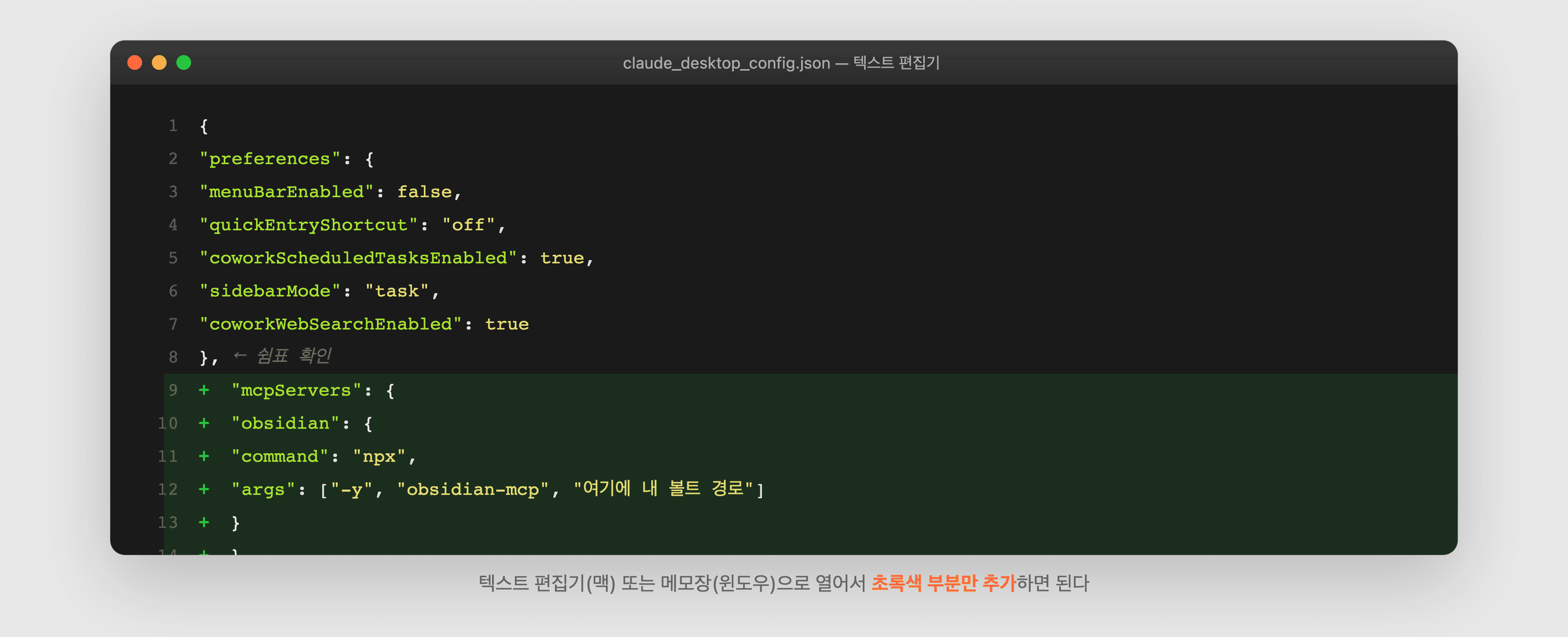Click the "sidebarMode" key
Viewport: 1568px width, 637px height.
pyautogui.click(x=269, y=291)
